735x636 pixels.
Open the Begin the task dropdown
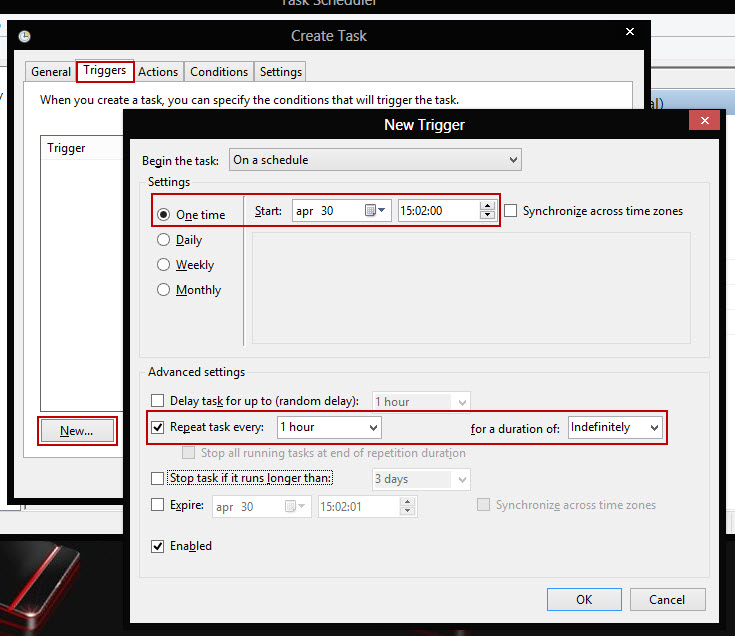point(375,160)
